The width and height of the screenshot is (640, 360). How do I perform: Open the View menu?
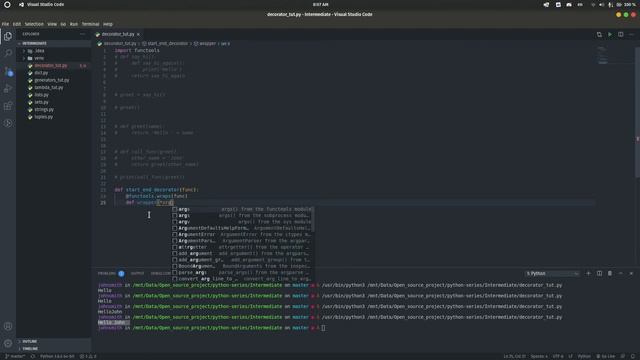coord(52,24)
